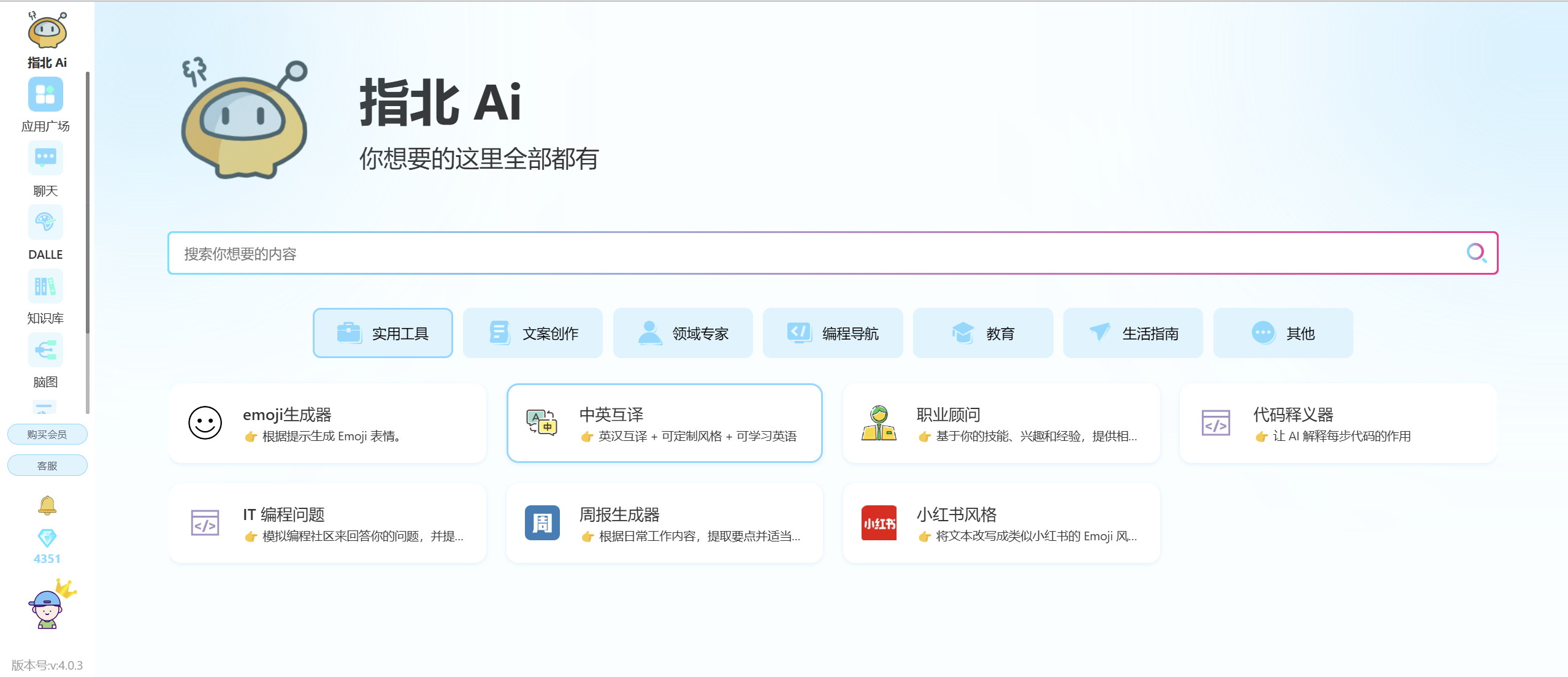Open the 中英互译 translation card
The width and height of the screenshot is (1568, 677).
pyautogui.click(x=664, y=423)
